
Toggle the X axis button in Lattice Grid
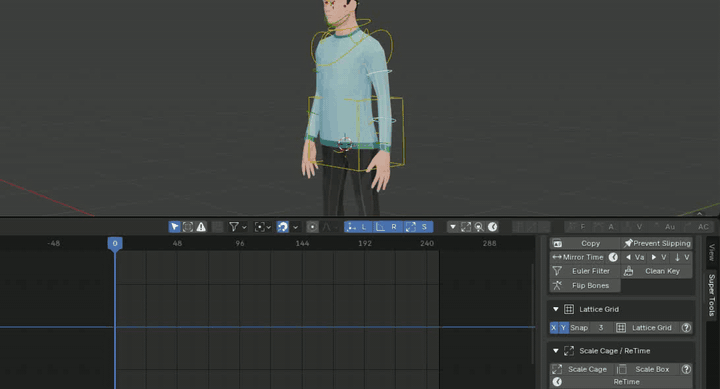click(x=554, y=327)
